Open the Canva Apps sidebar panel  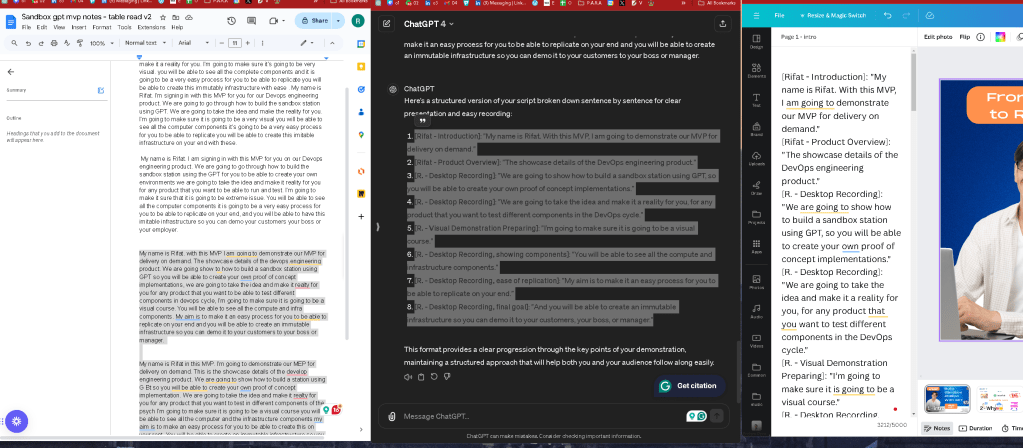(756, 246)
